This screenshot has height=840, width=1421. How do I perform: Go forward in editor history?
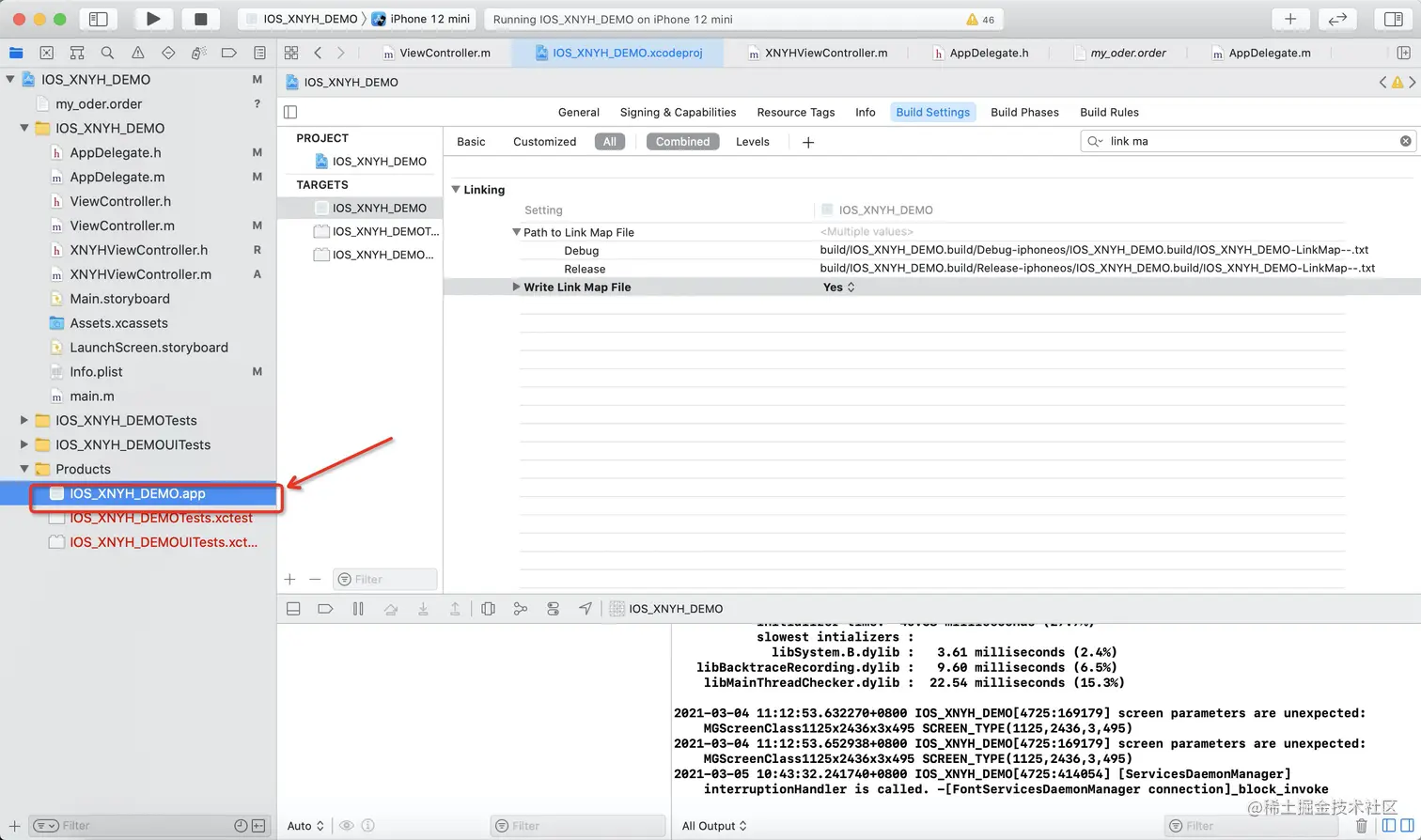(340, 53)
